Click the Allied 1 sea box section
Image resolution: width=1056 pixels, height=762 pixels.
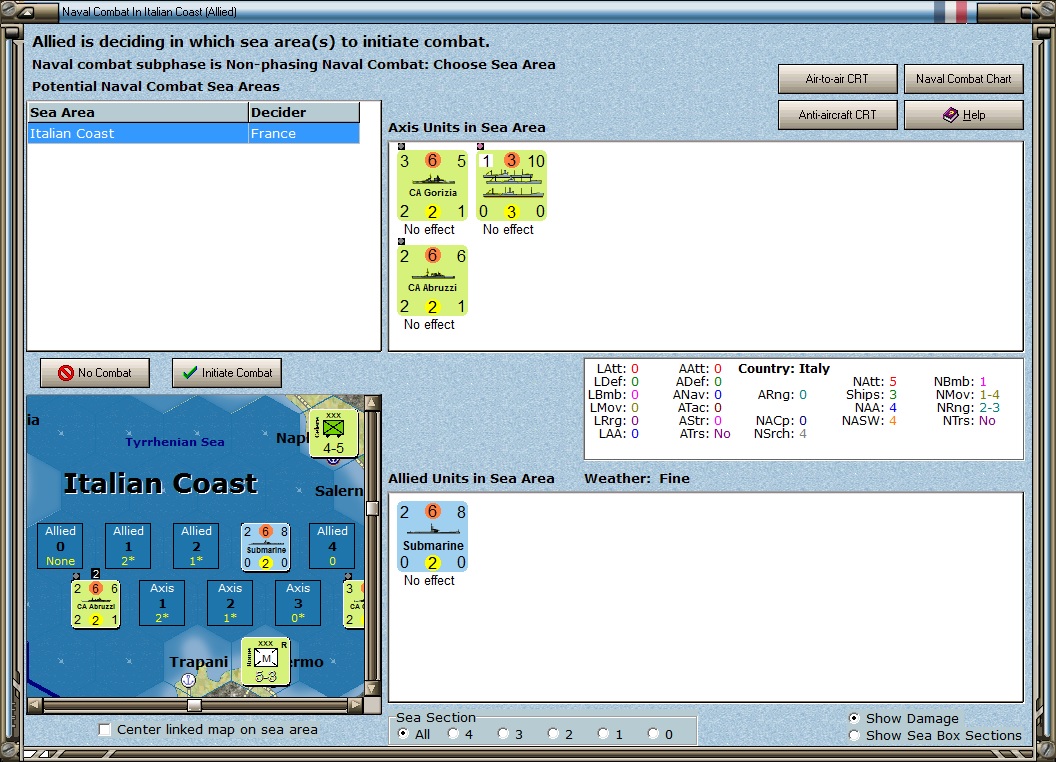128,546
